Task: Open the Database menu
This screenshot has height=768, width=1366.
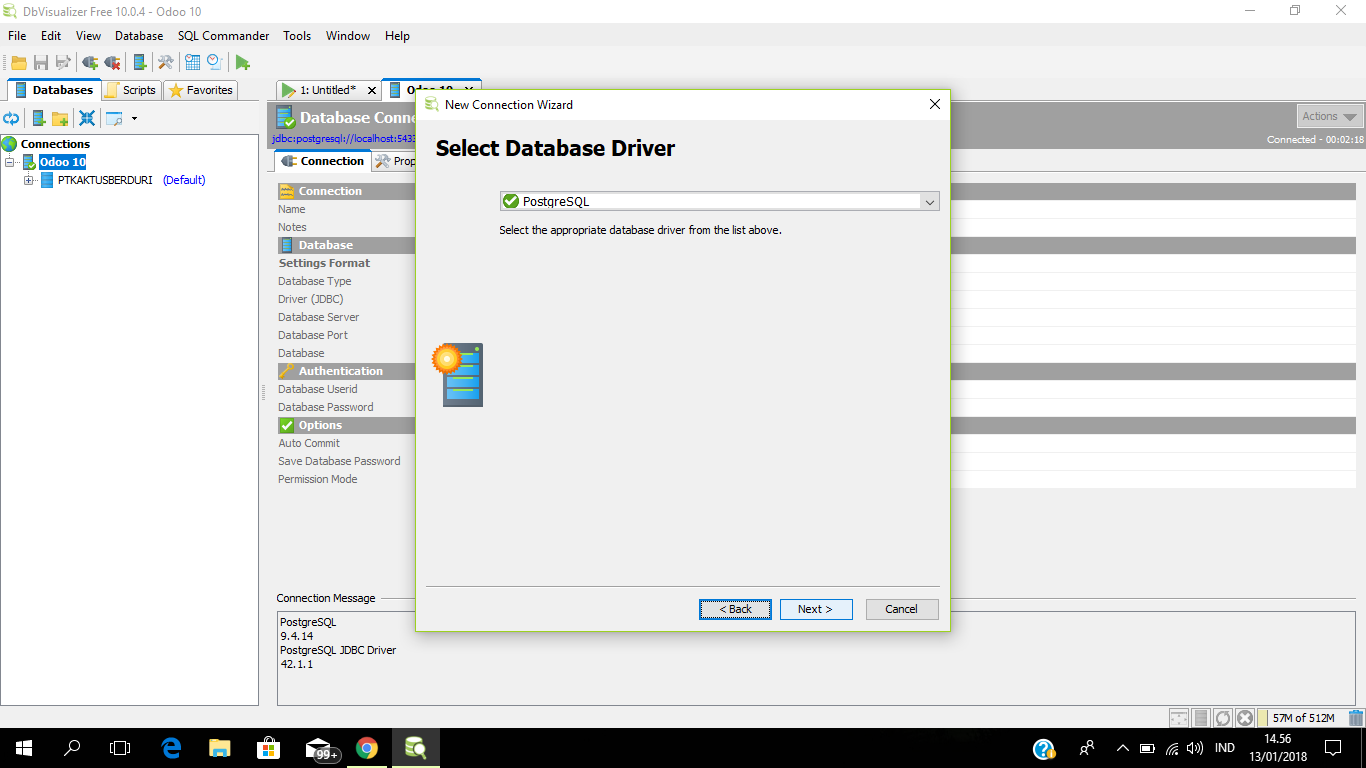Action: 139,35
